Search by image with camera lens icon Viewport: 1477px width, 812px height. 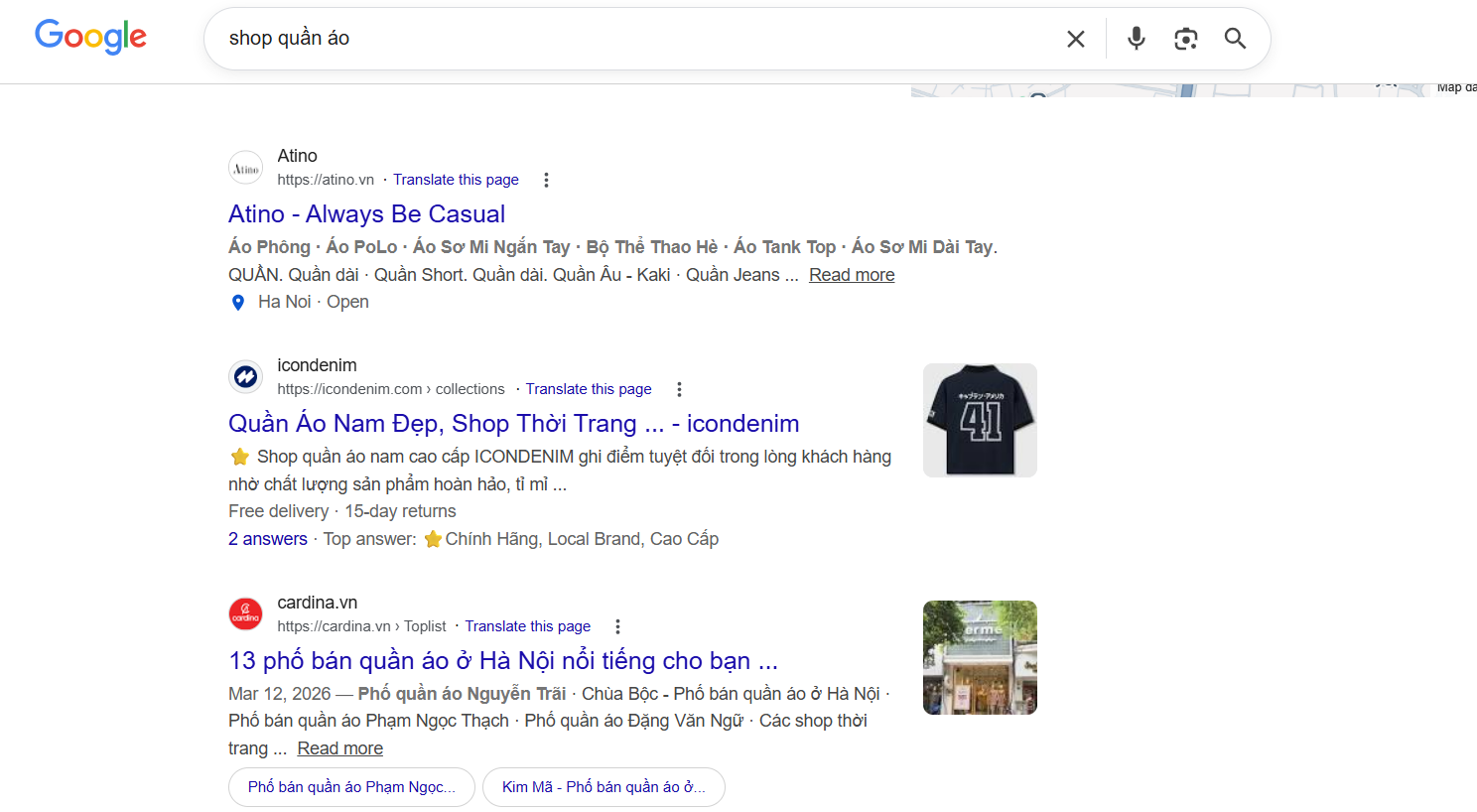pyautogui.click(x=1185, y=39)
